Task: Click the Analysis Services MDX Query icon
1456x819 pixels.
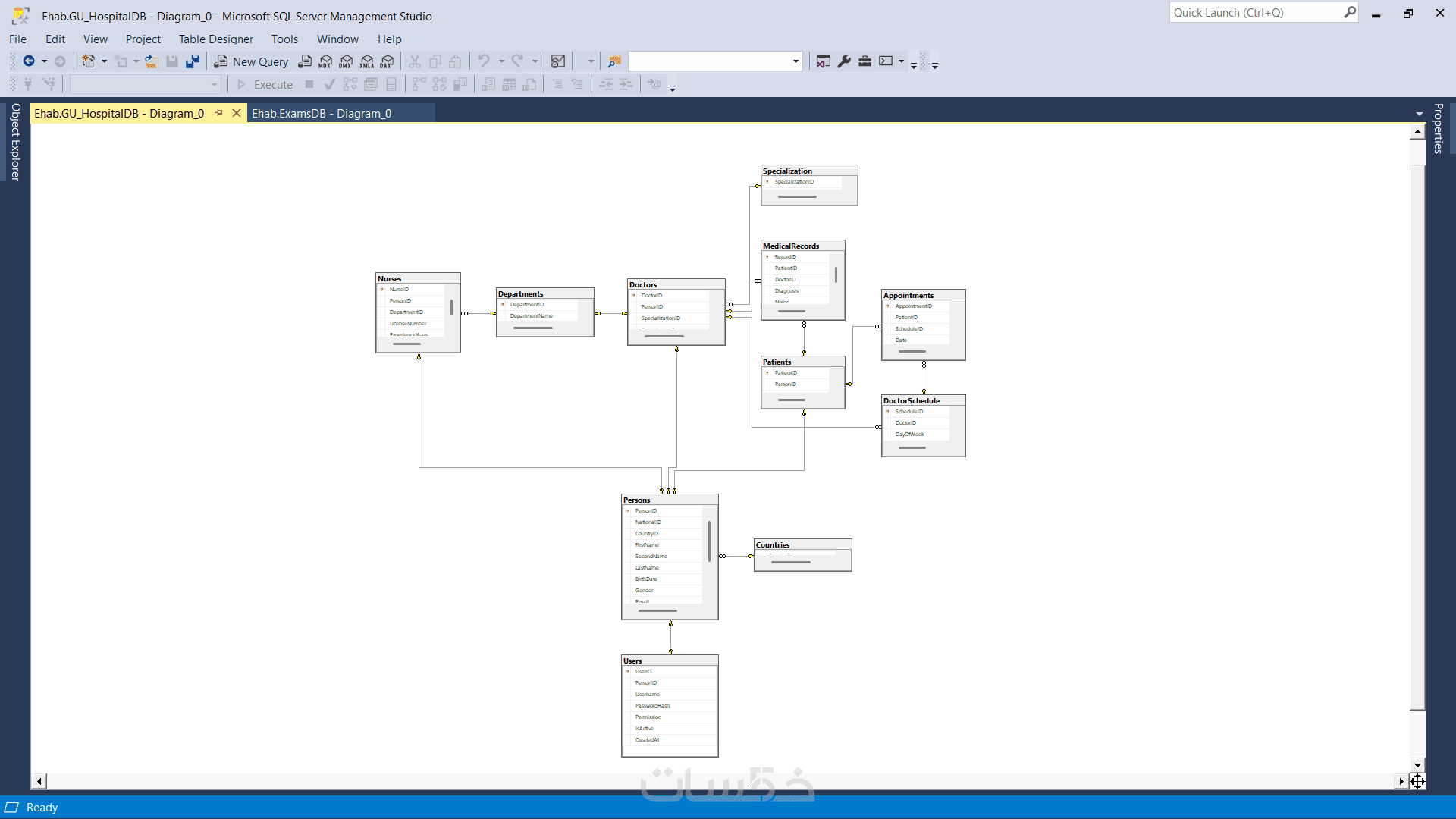Action: [x=325, y=61]
